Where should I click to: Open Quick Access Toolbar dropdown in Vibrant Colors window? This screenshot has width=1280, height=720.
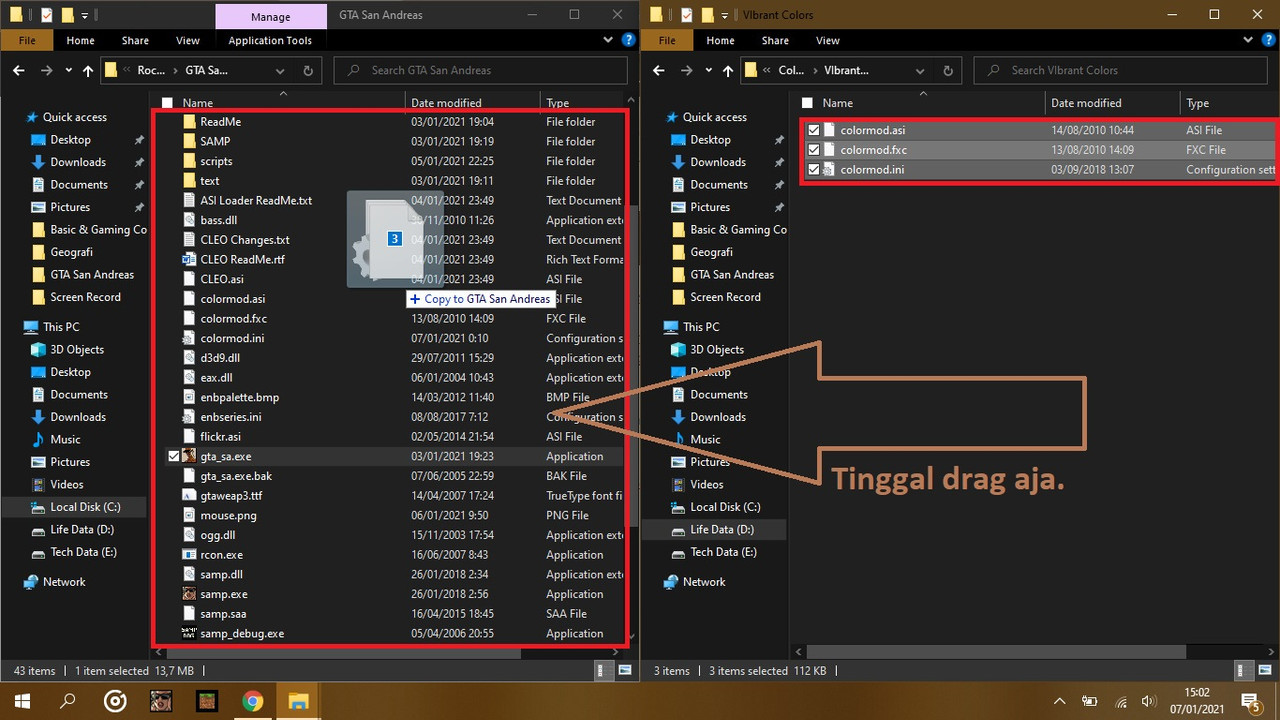coord(727,16)
